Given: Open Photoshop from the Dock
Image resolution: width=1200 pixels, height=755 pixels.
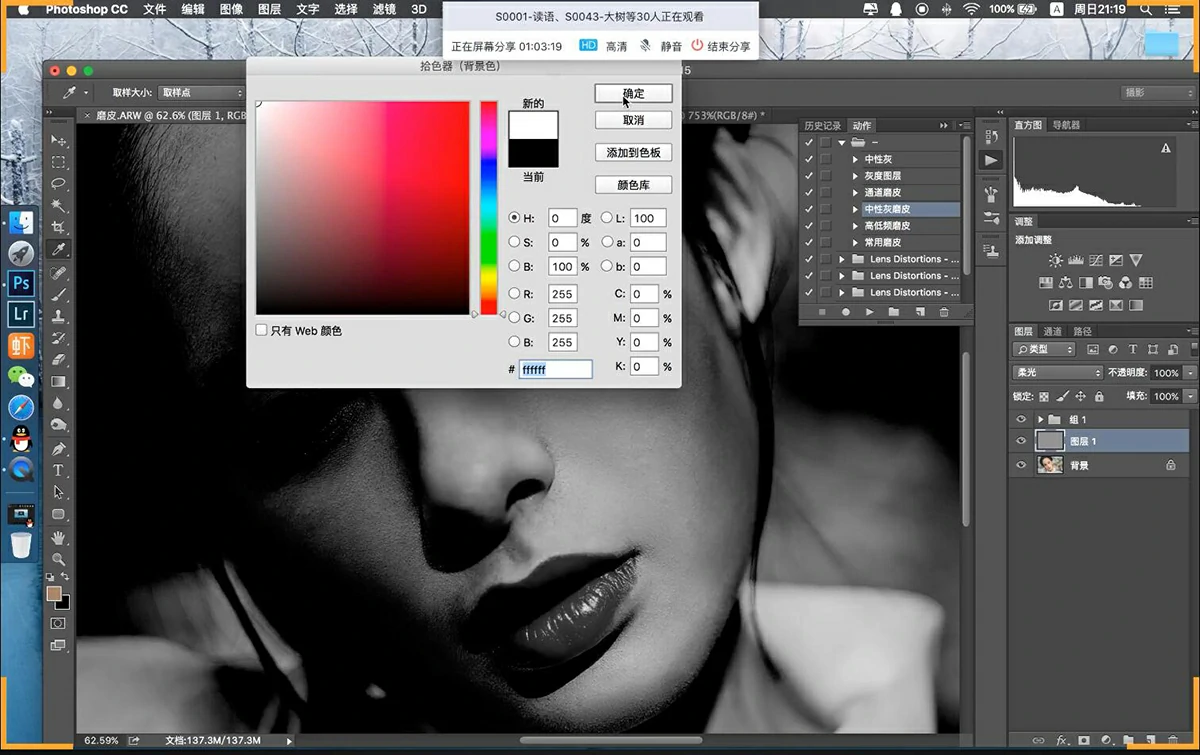Looking at the screenshot, I should (x=21, y=283).
